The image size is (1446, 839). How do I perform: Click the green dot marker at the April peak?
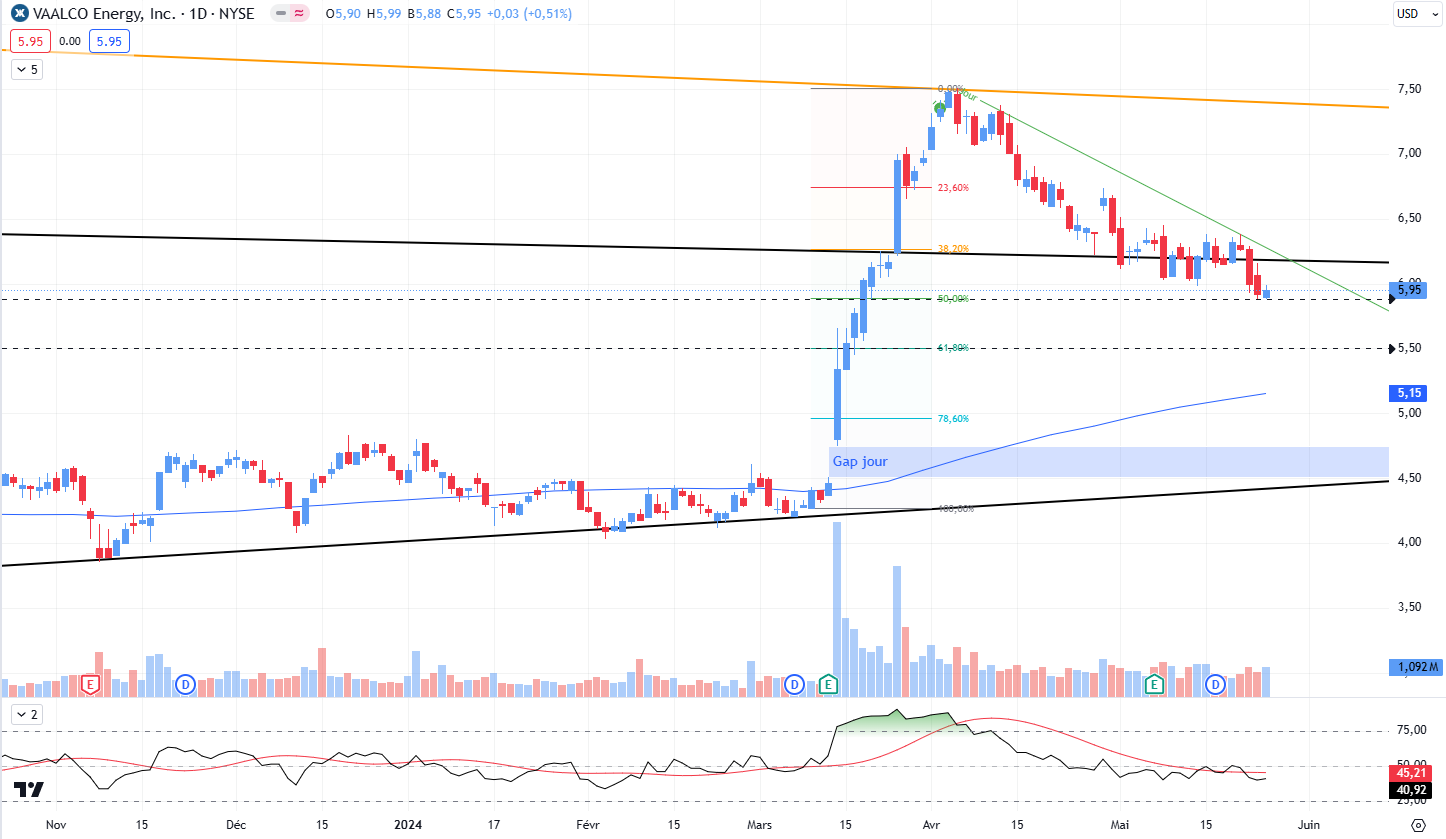(940, 107)
